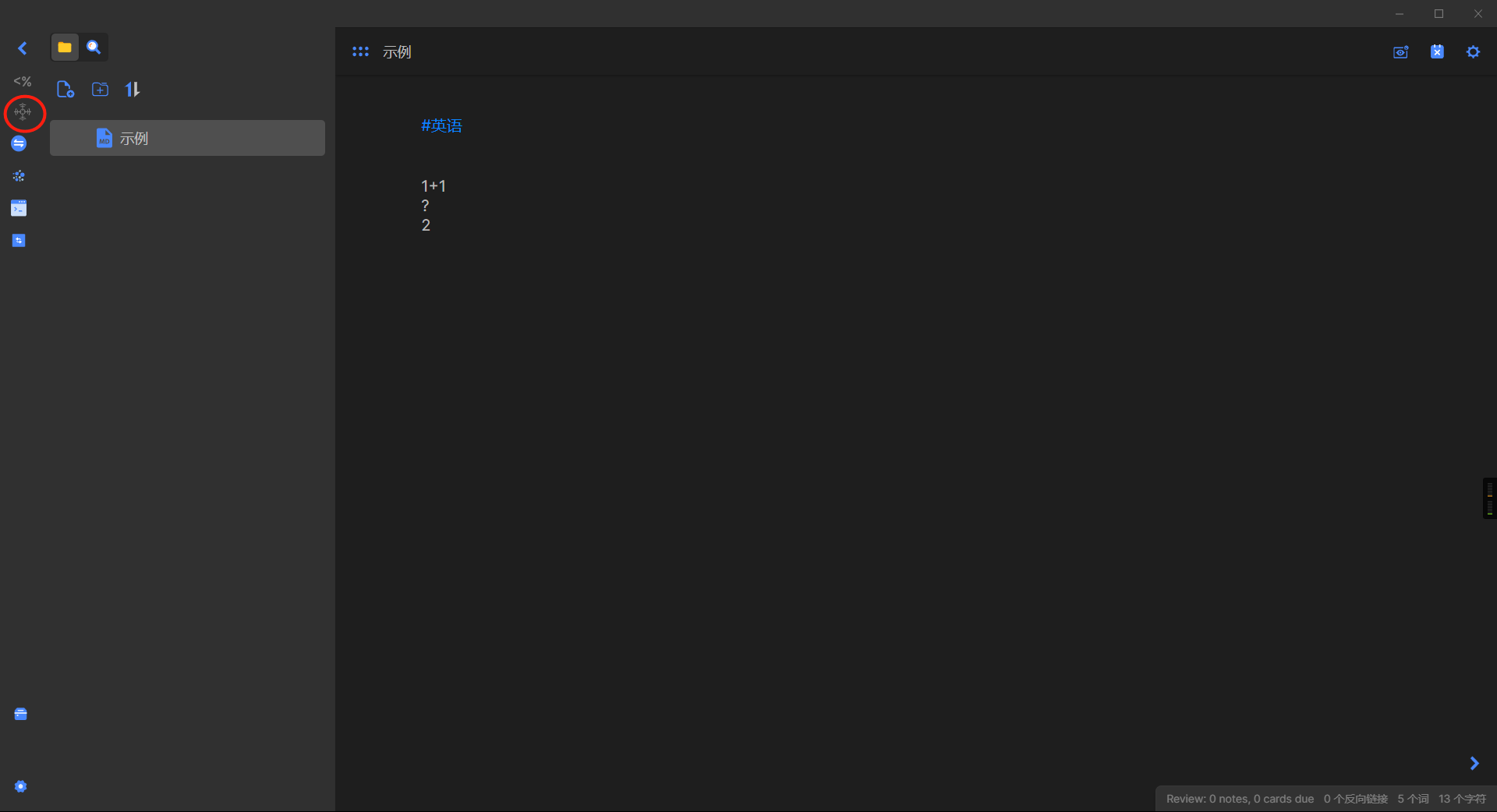Create a new note

pos(65,90)
